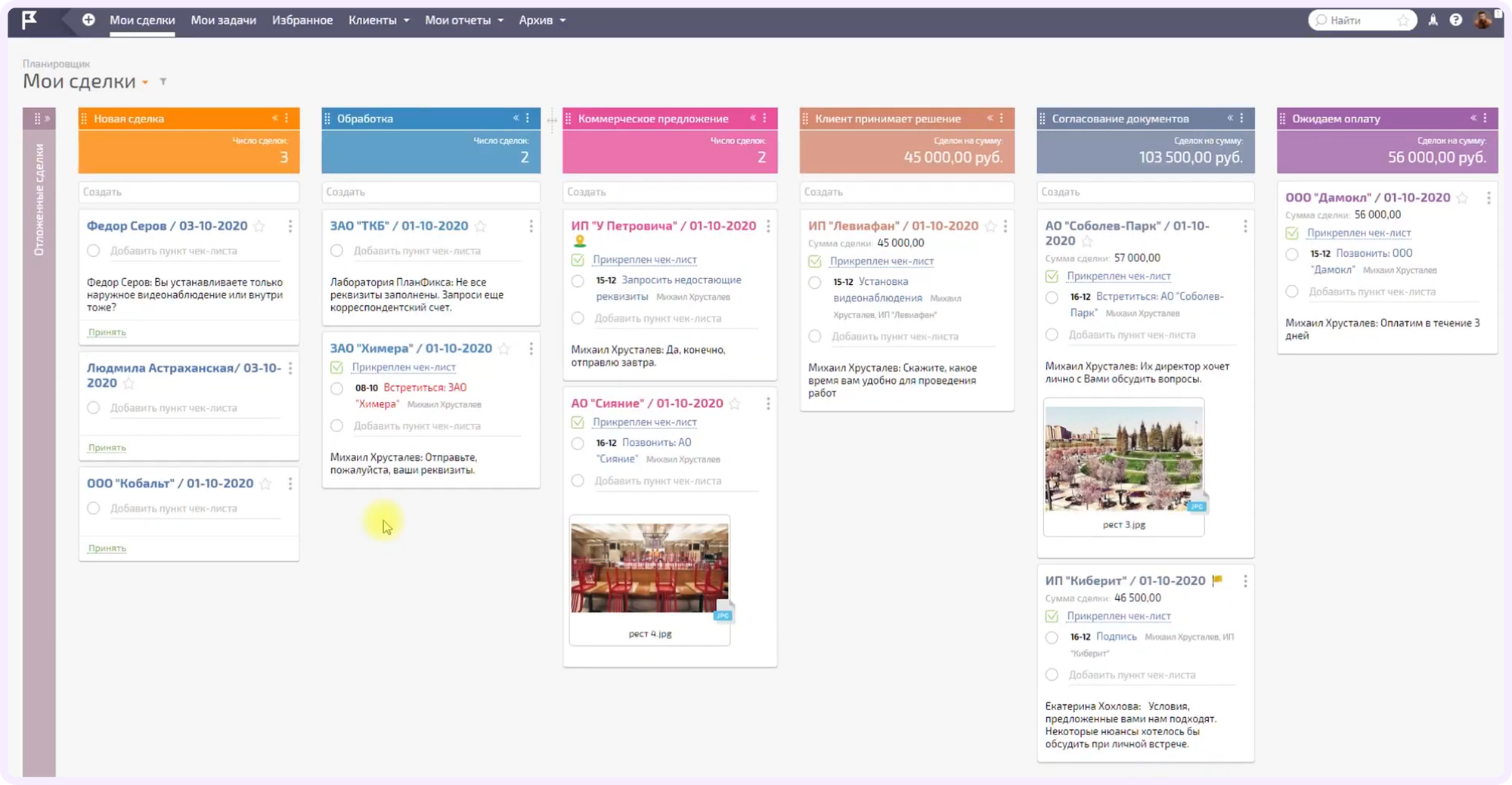
Task: Tick the Установка видеонаблюдения item
Action: pos(814,283)
